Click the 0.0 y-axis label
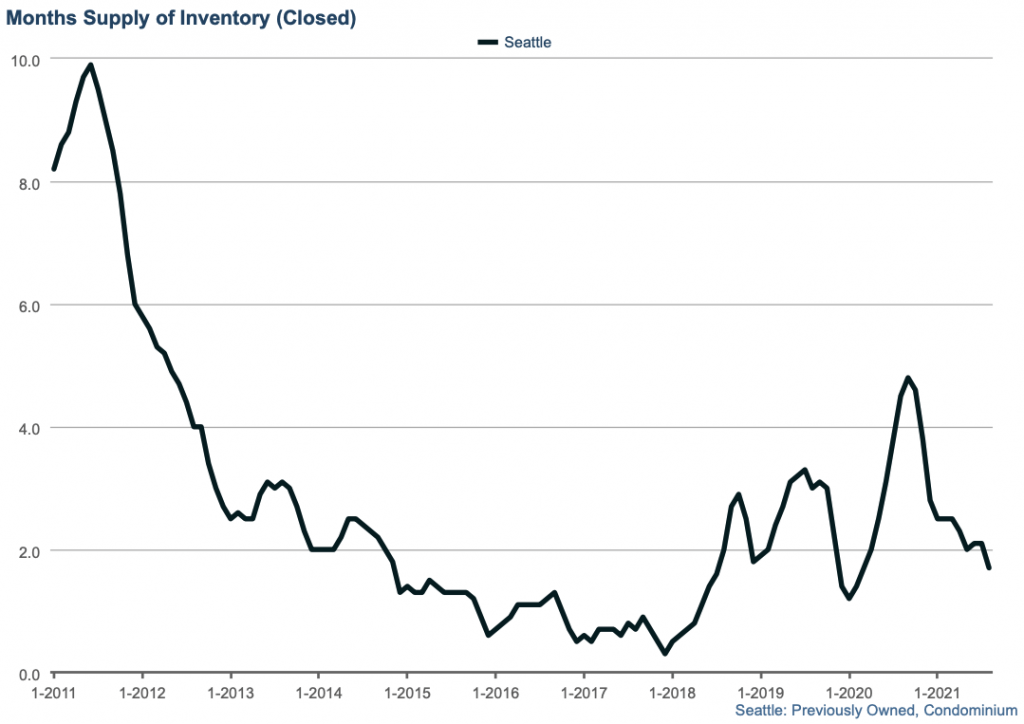 [29, 675]
